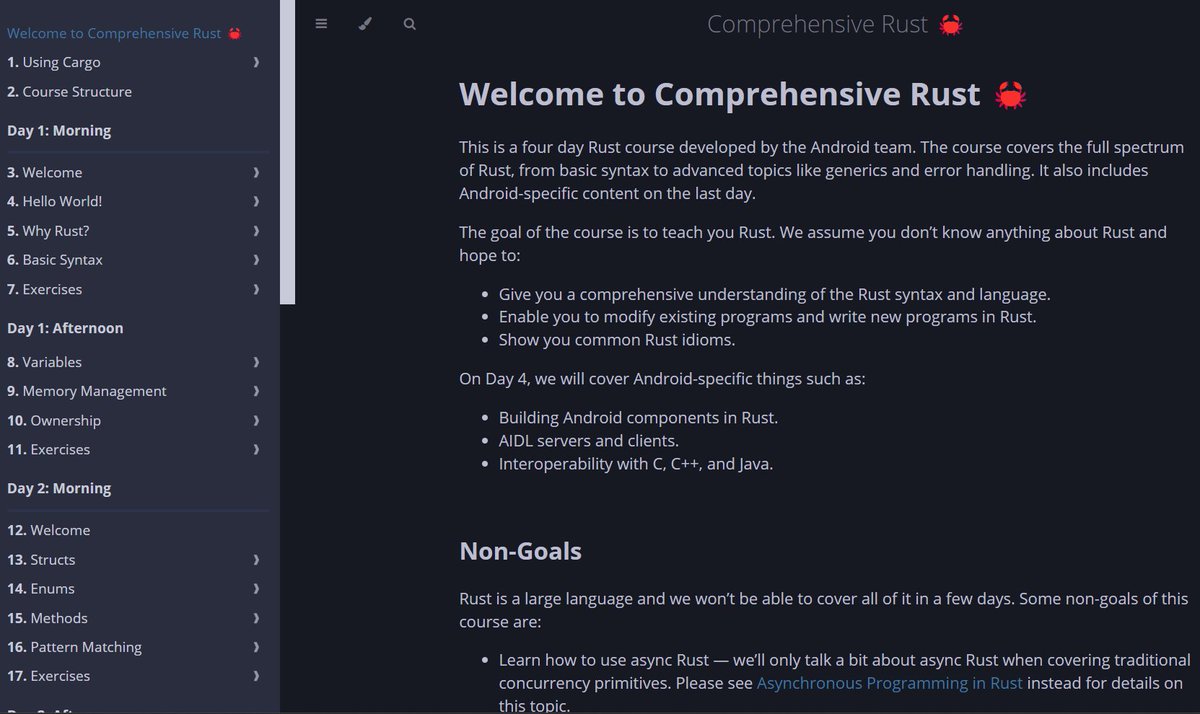
Task: Click the Day 1: Afternoon section label
Action: tap(65, 328)
